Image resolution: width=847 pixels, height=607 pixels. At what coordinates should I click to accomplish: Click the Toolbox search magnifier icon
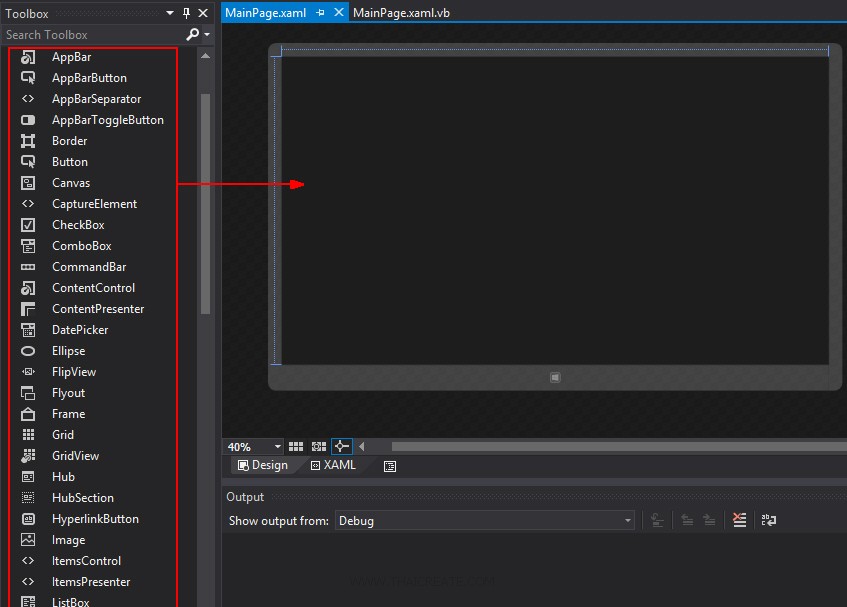[x=193, y=35]
